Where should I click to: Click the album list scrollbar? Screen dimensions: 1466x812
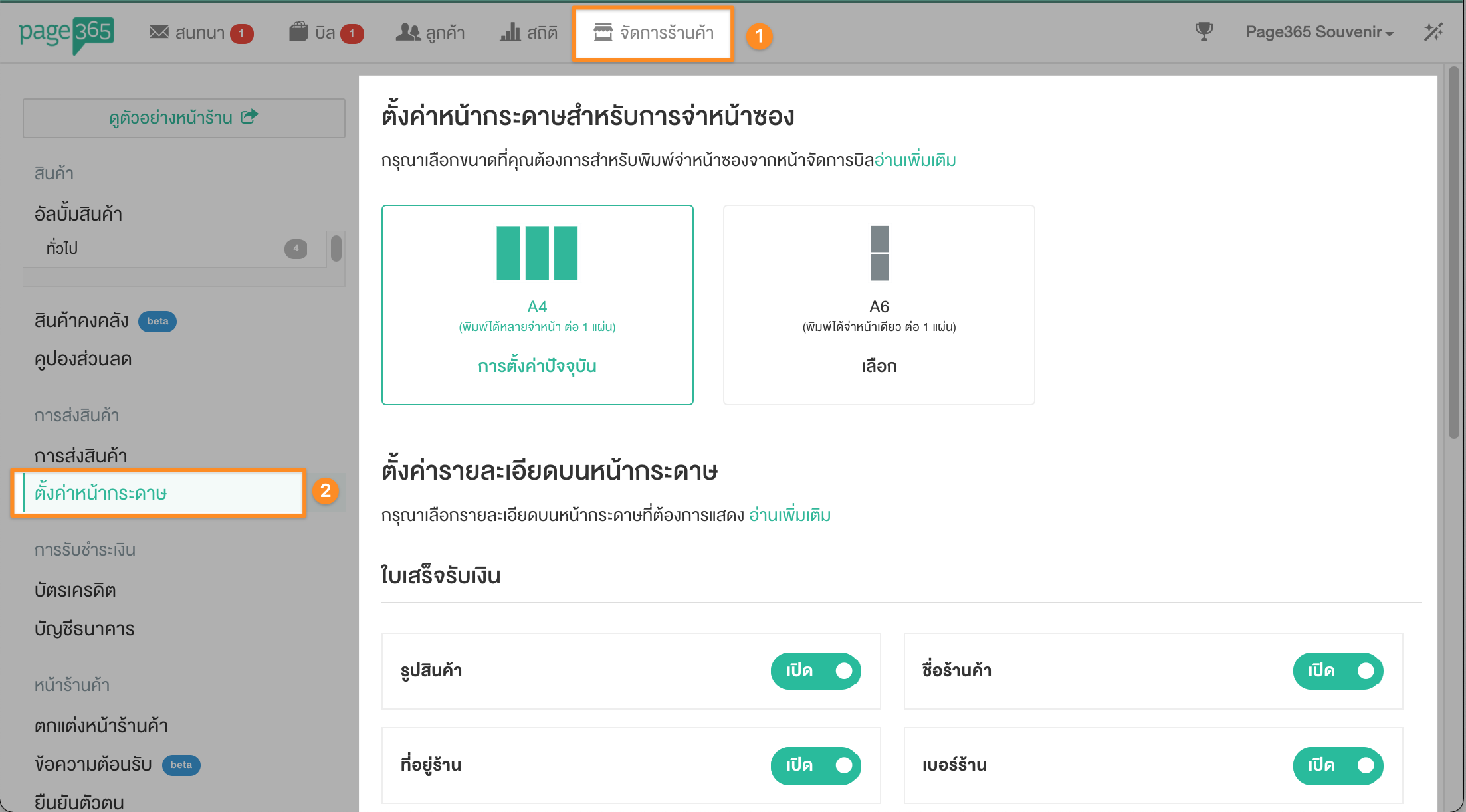pos(336,249)
